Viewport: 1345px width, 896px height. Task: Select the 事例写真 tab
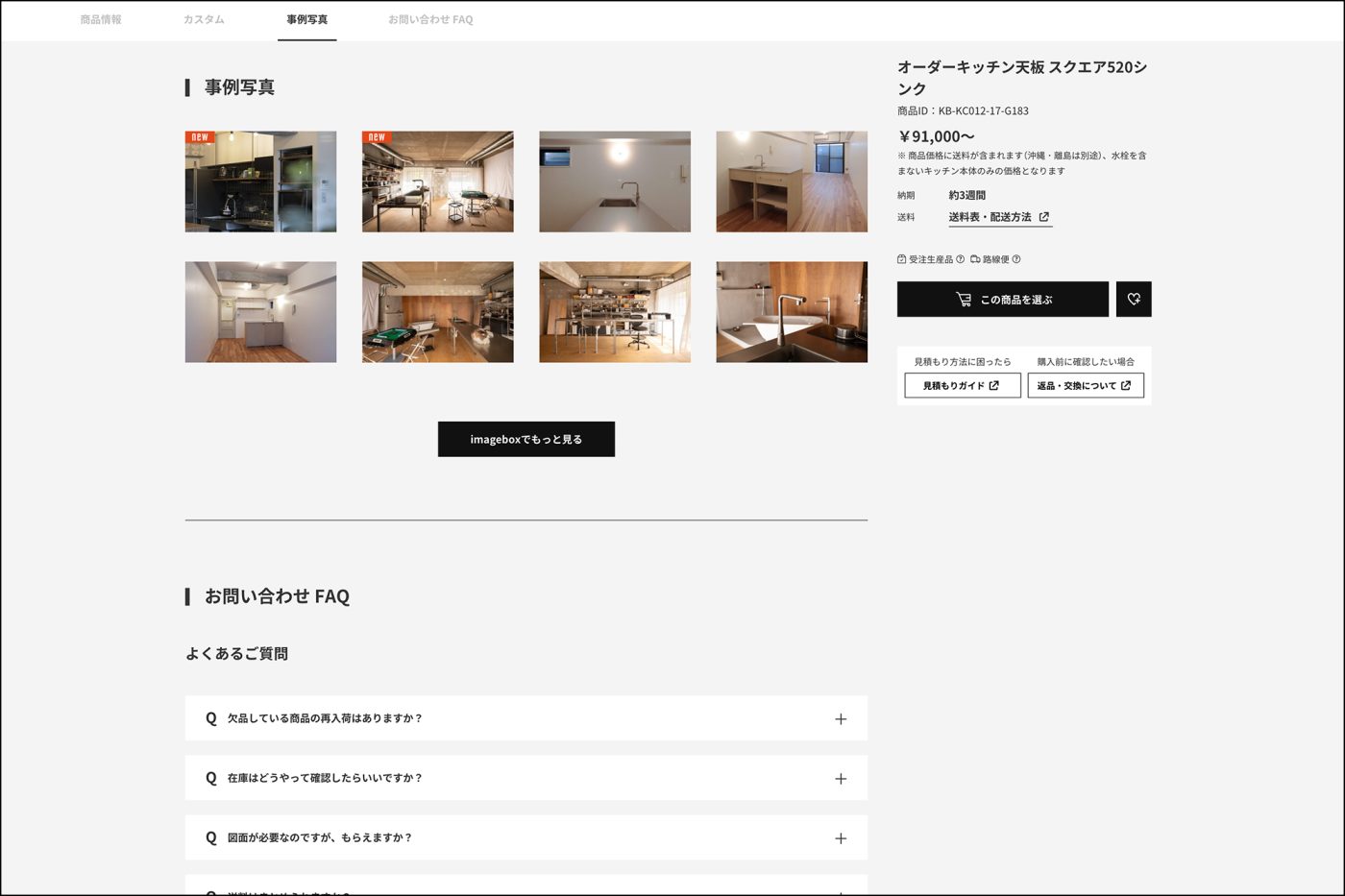coord(306,19)
